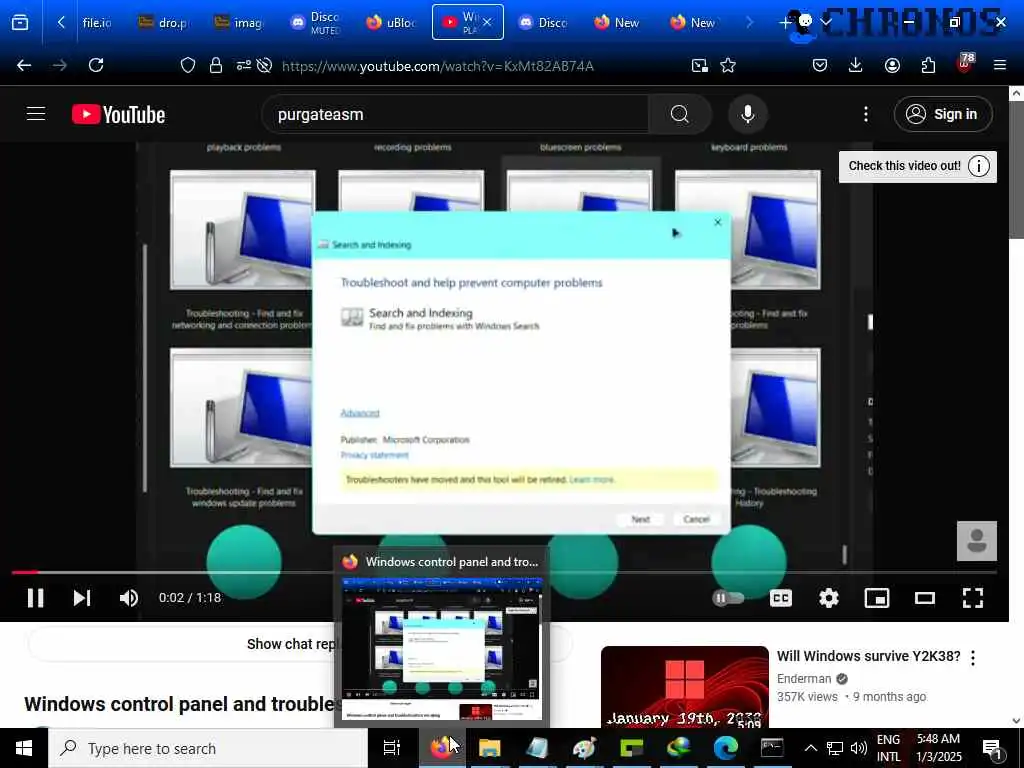Mute the video using the speaker icon
Viewport: 1024px width, 768px height.
[129, 598]
